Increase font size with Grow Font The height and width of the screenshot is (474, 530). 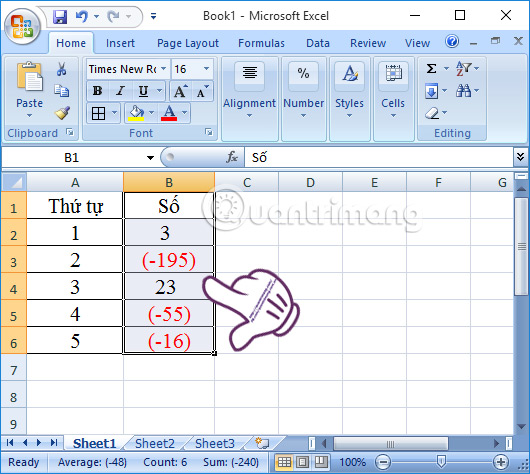click(x=180, y=91)
